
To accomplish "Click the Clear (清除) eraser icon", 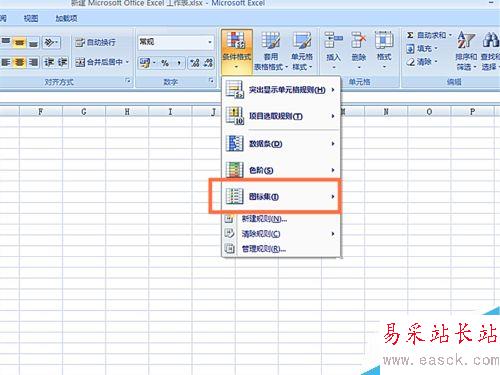I will click(410, 62).
